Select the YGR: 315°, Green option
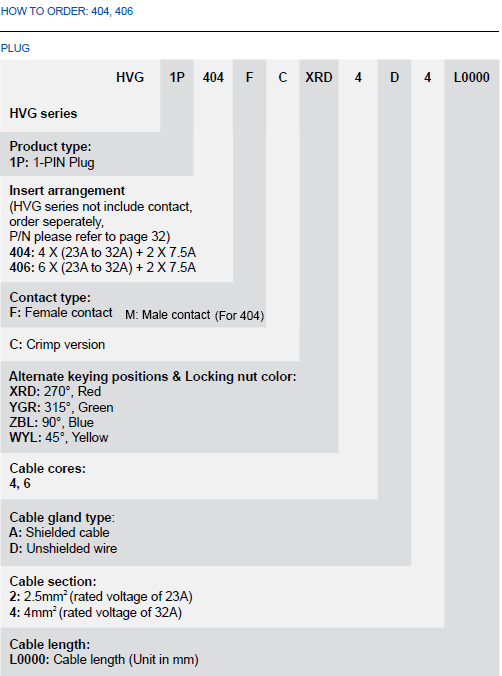This screenshot has width=502, height=676. (x=61, y=407)
